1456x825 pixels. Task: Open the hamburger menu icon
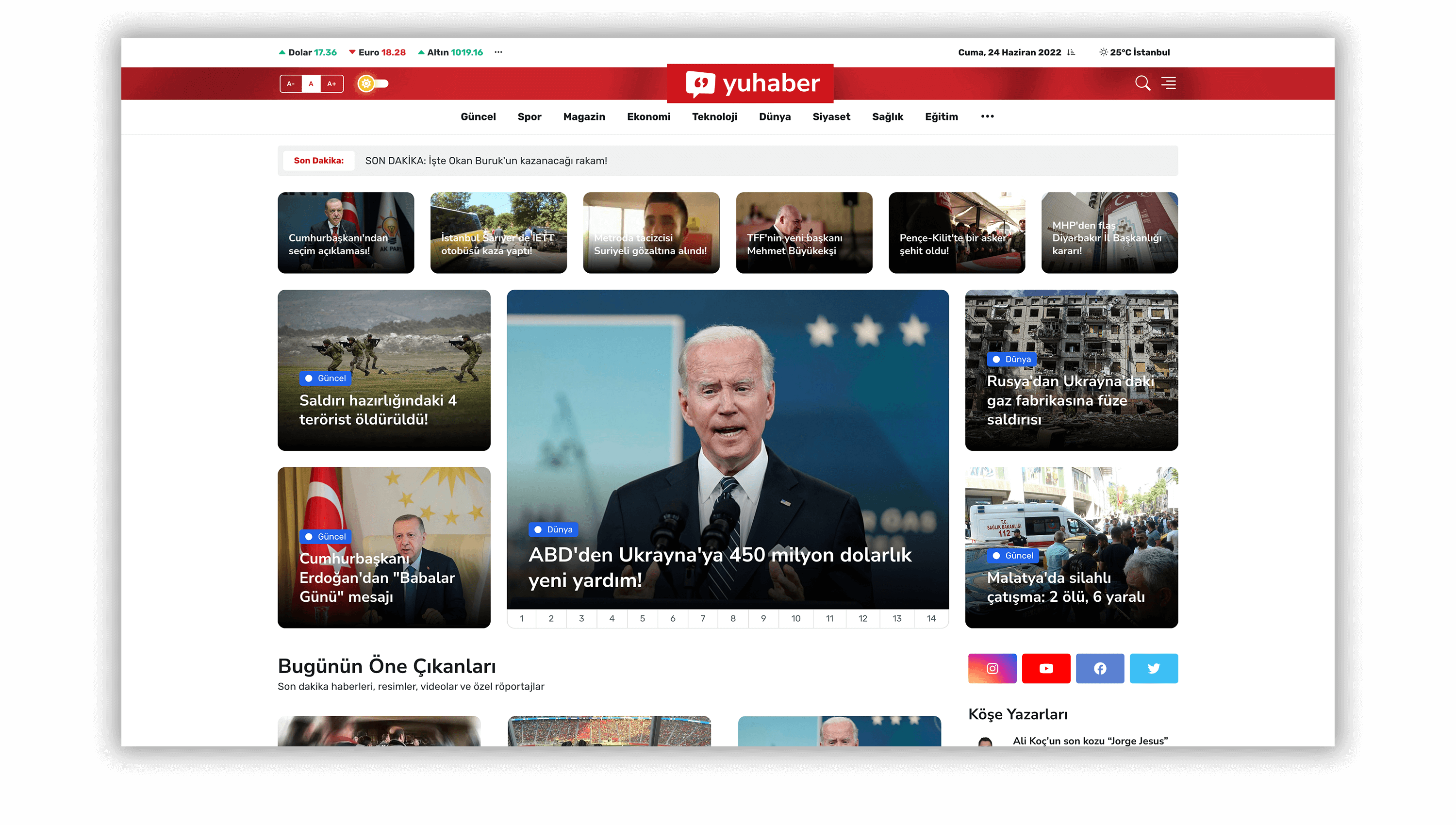tap(1168, 83)
